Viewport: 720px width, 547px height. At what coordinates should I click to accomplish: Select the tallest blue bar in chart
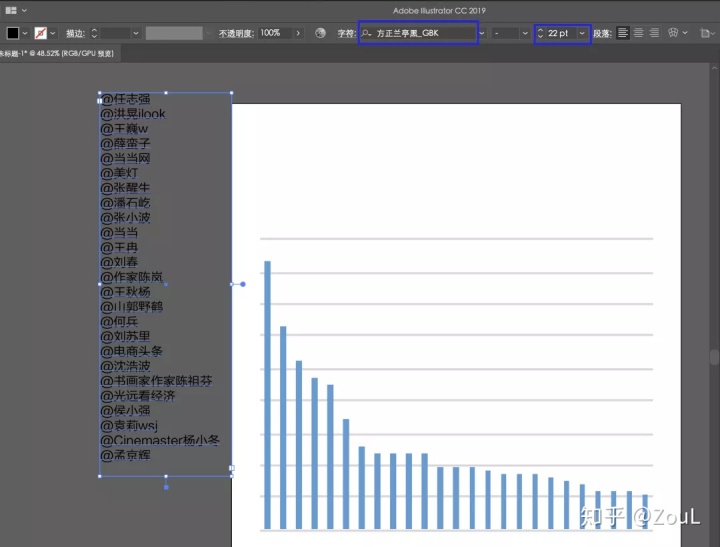coord(267,395)
